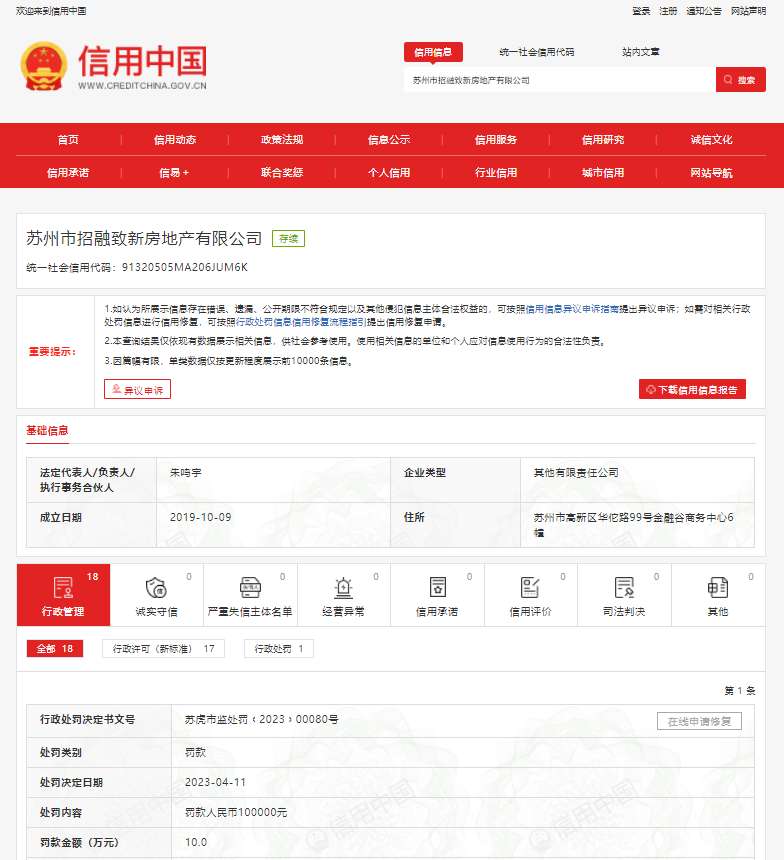Open the 行政管理 category icon tab
784x860 pixels.
pyautogui.click(x=64, y=595)
